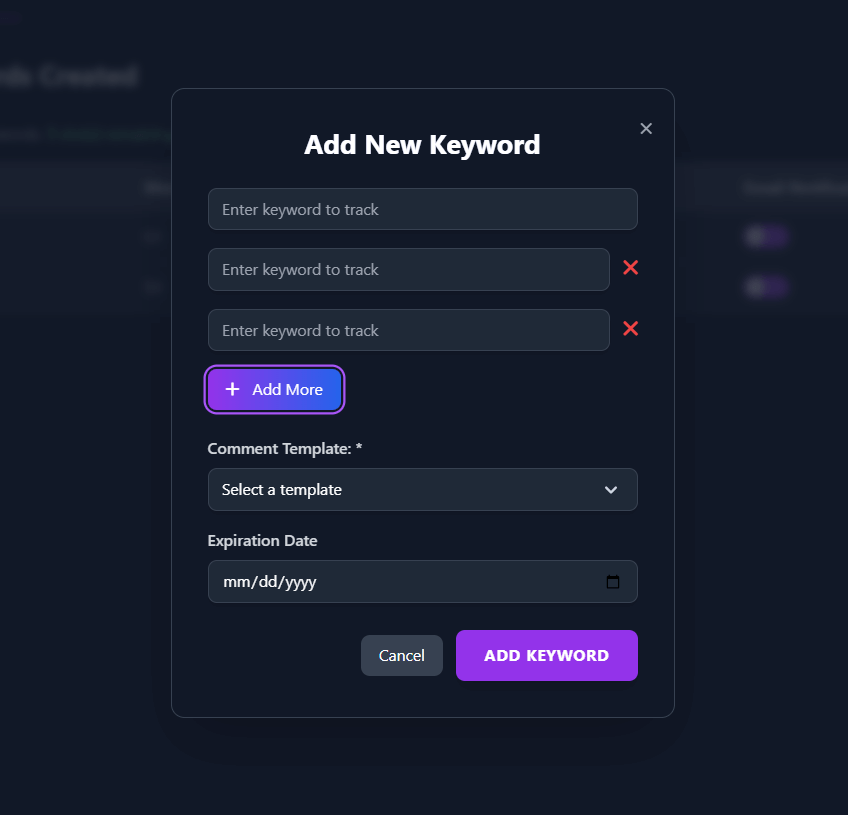Click the Expiration Date mm/dd/yyyy field
848x815 pixels.
coord(400,582)
